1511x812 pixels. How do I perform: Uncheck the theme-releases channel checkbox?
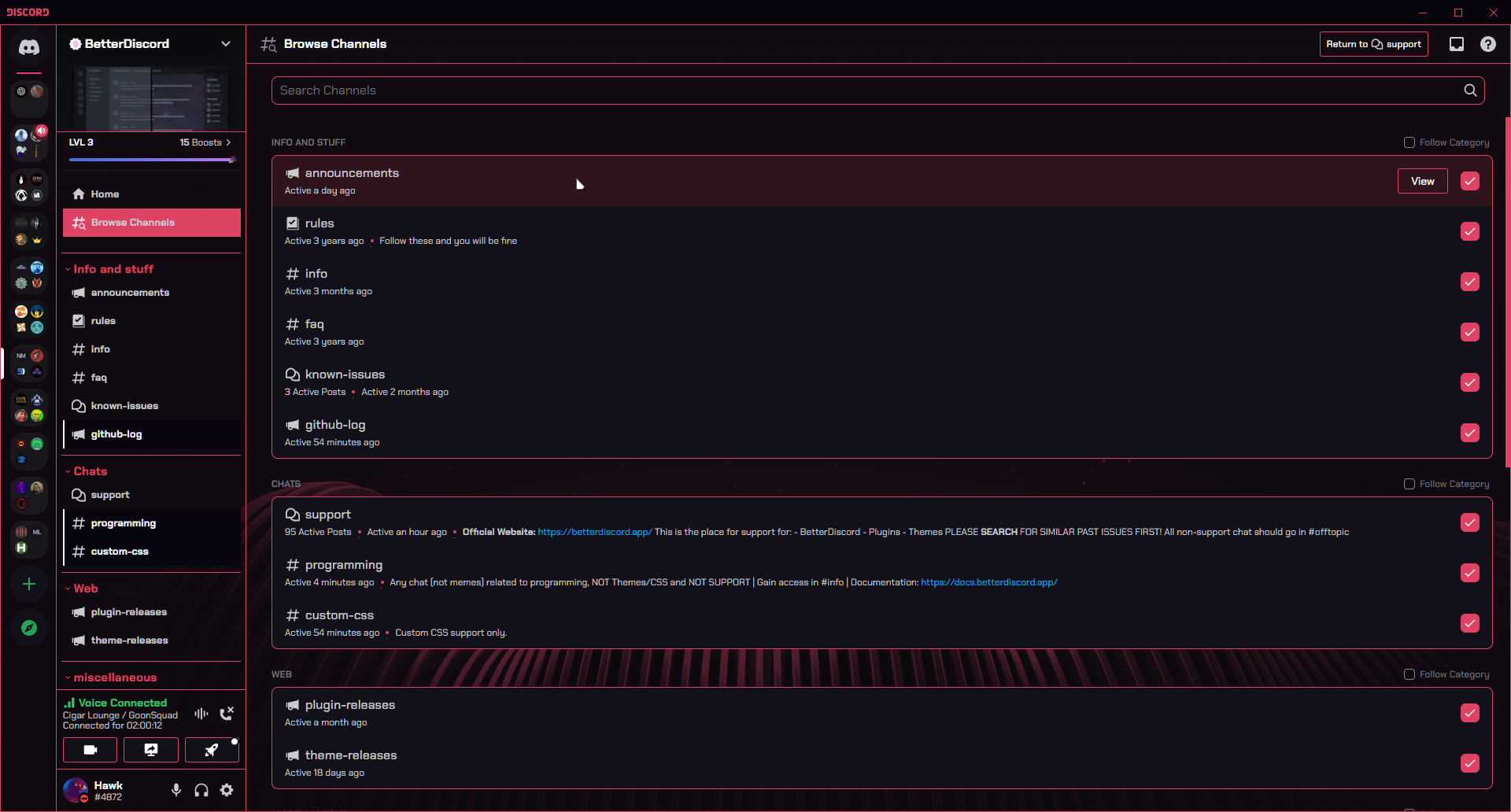(x=1470, y=763)
